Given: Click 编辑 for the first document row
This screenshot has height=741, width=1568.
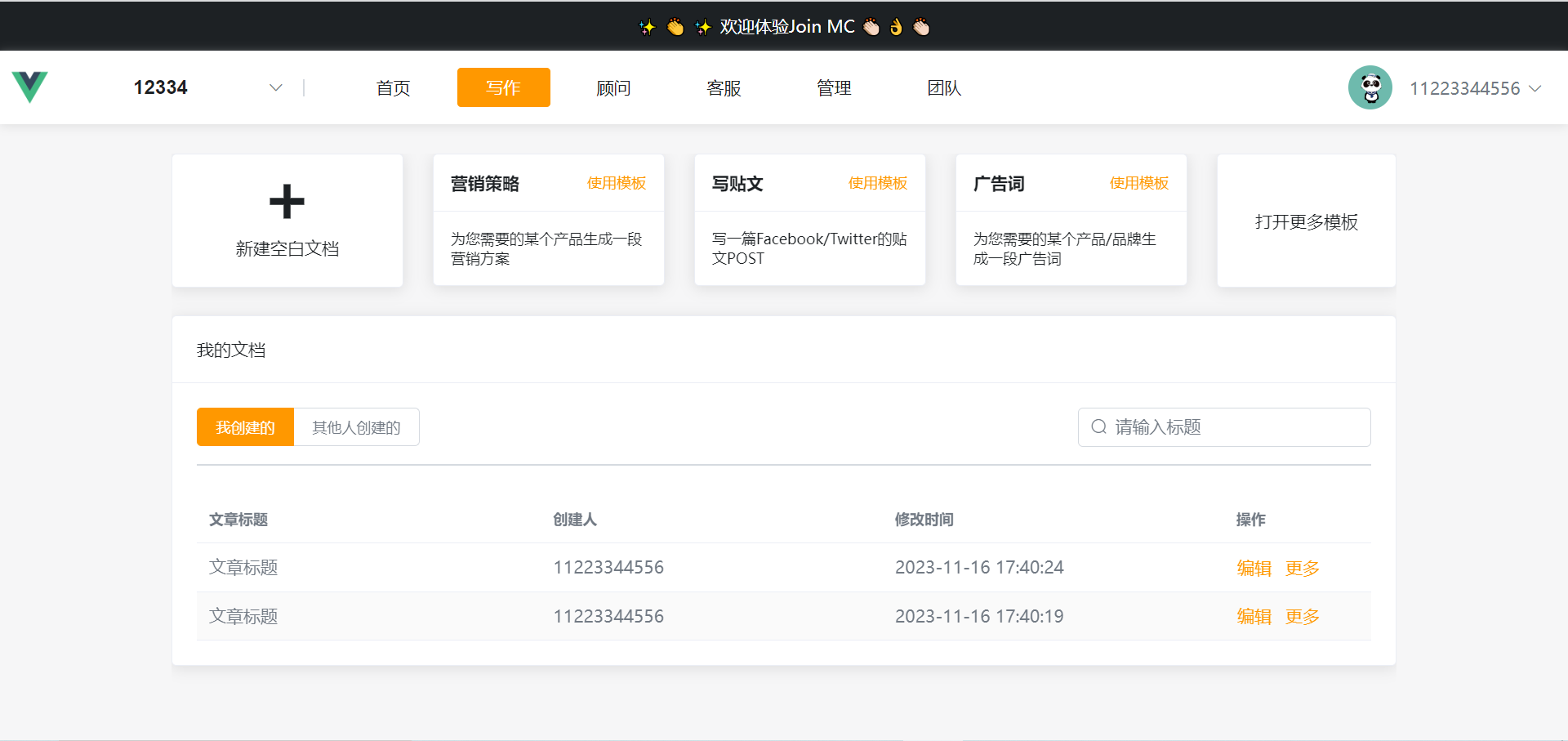Looking at the screenshot, I should coord(1254,568).
